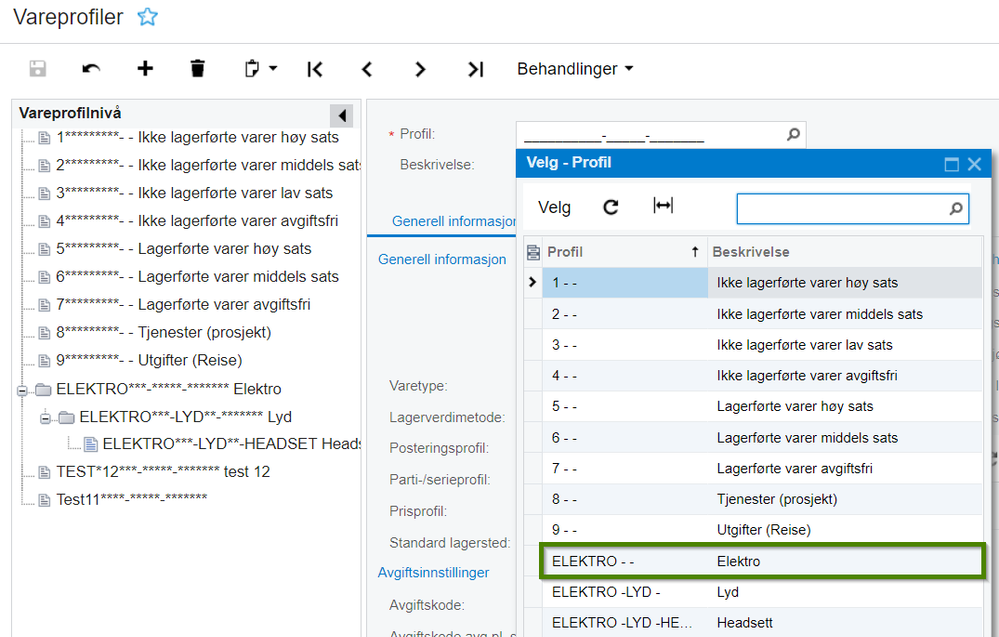Screen dimensions: 999x637
Task: Select the 'ELEKTRO - -' profile row
Action: pyautogui.click(x=752, y=561)
